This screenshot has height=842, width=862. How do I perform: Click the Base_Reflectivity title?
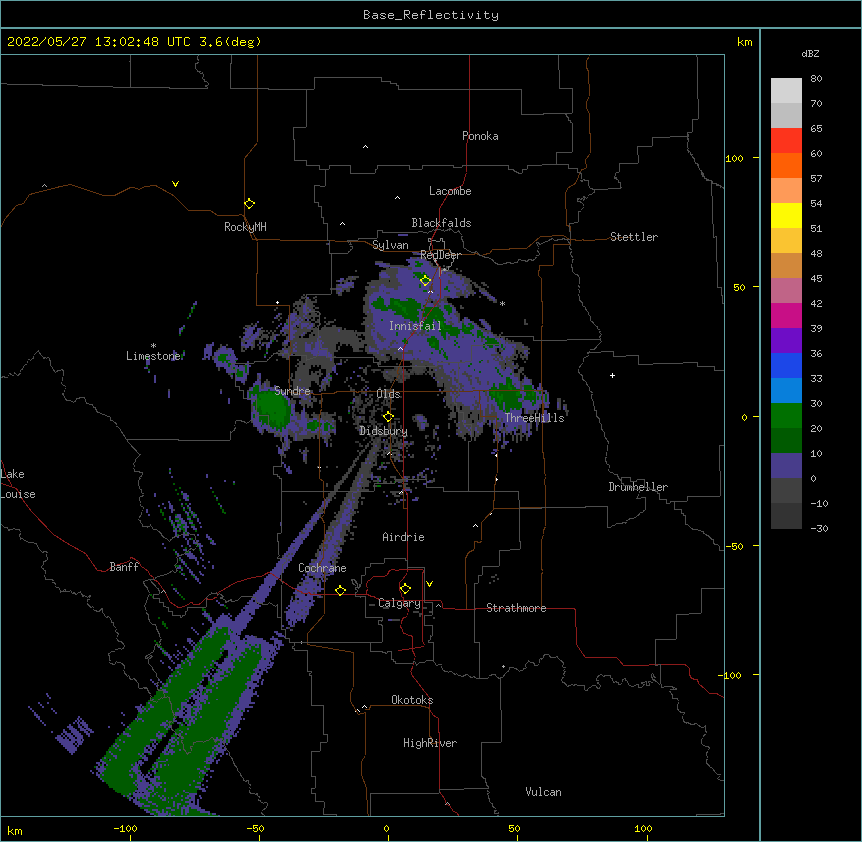click(431, 15)
